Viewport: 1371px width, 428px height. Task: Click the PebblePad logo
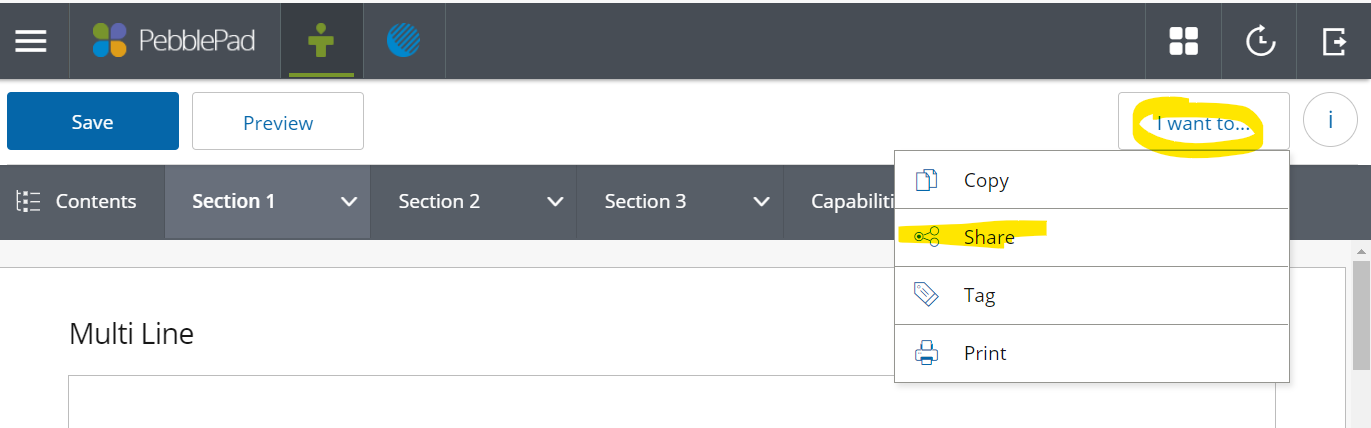pyautogui.click(x=174, y=41)
